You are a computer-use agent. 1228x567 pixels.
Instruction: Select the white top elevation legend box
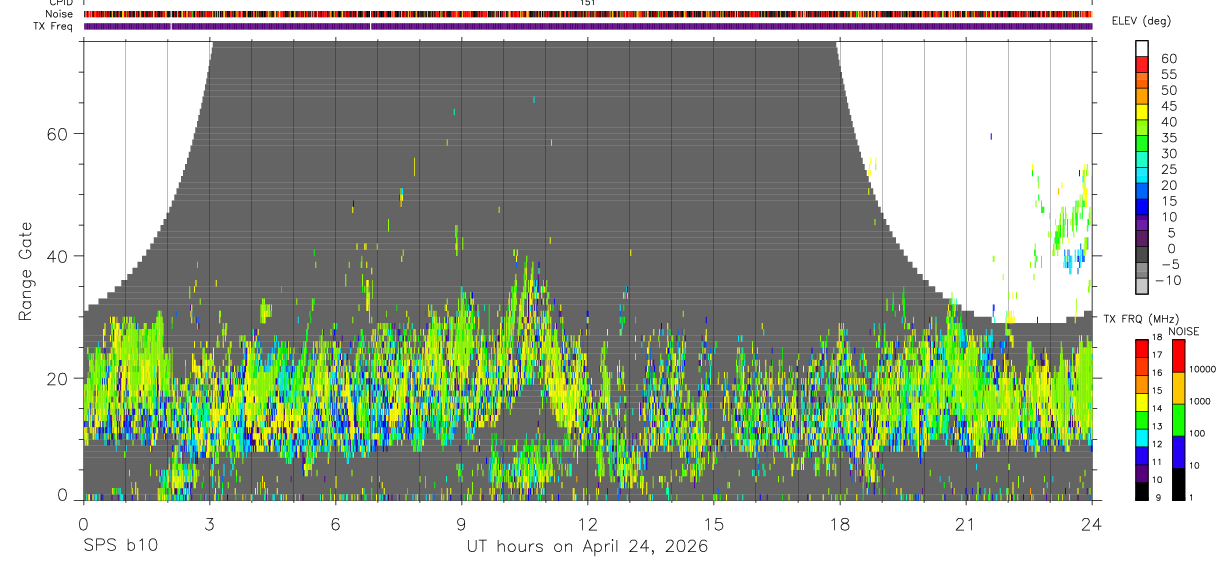point(1142,48)
